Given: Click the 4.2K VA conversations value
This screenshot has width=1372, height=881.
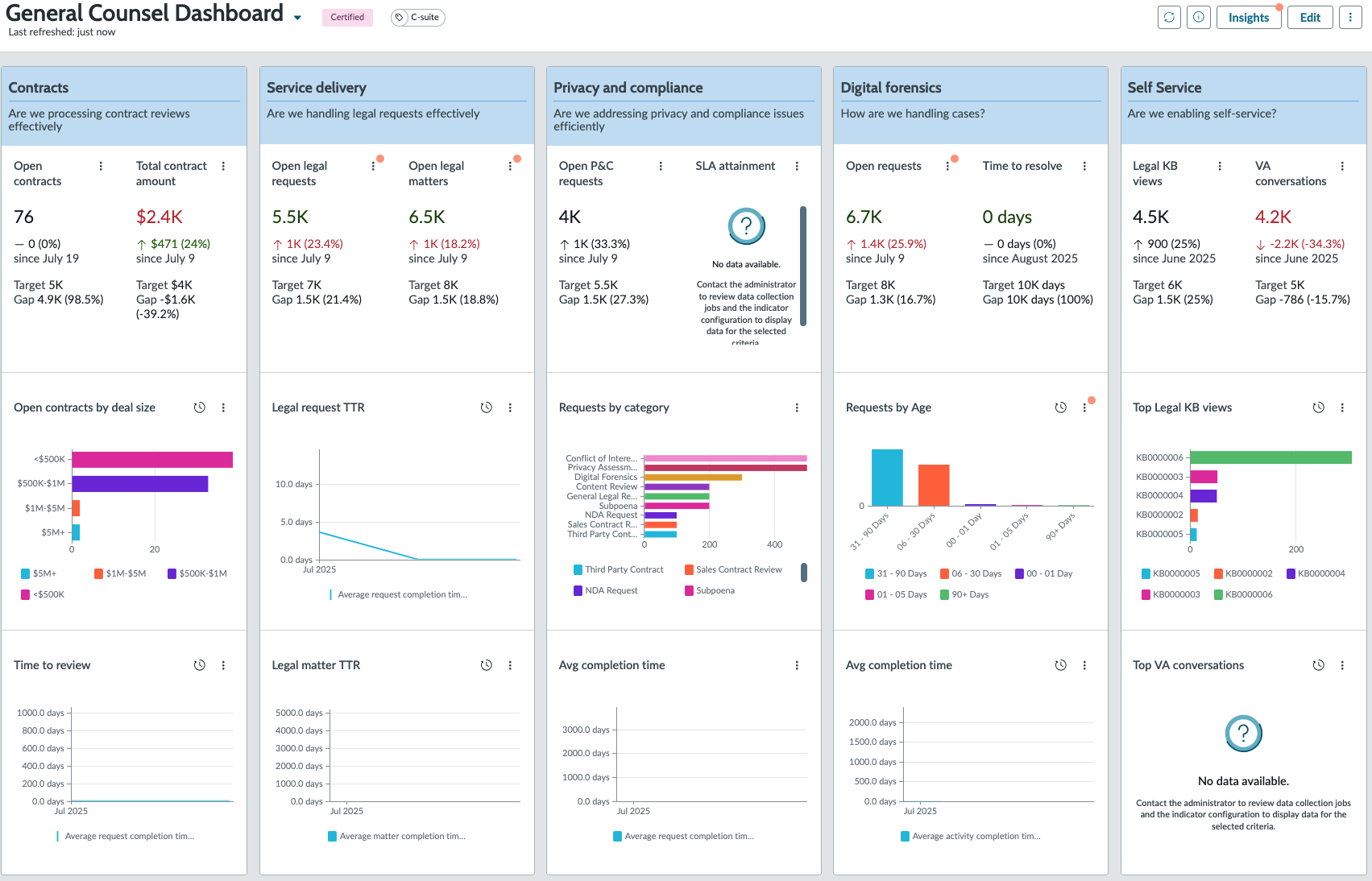Looking at the screenshot, I should 1273,217.
